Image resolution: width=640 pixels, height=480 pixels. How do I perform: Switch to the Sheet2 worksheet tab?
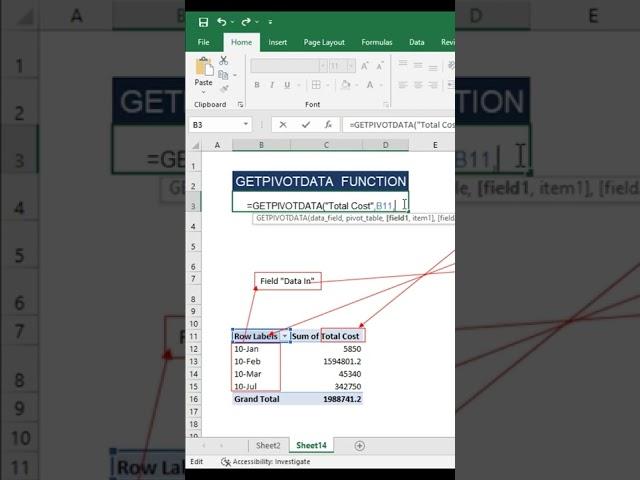tap(268, 445)
